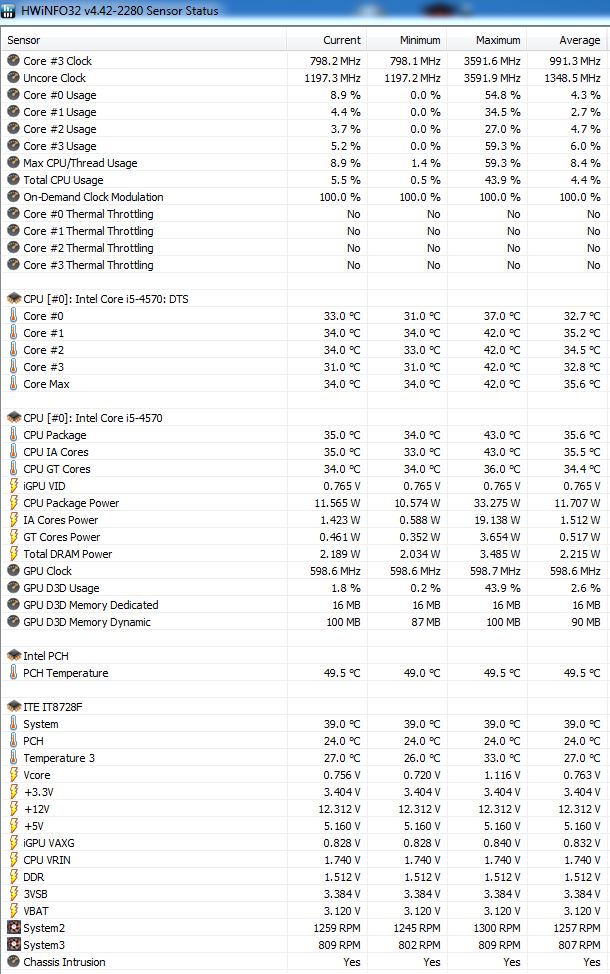This screenshot has width=610, height=974.
Task: Click the Current column header
Action: point(342,40)
